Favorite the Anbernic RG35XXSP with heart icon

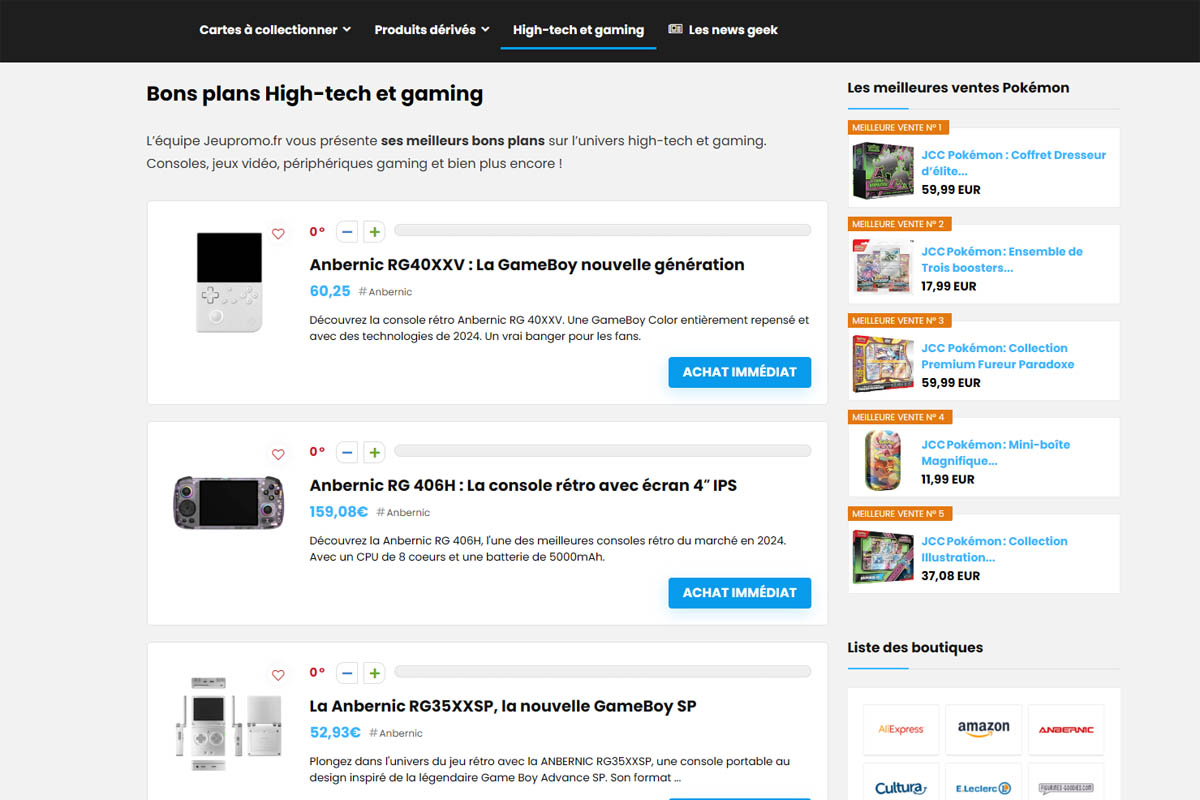[278, 675]
